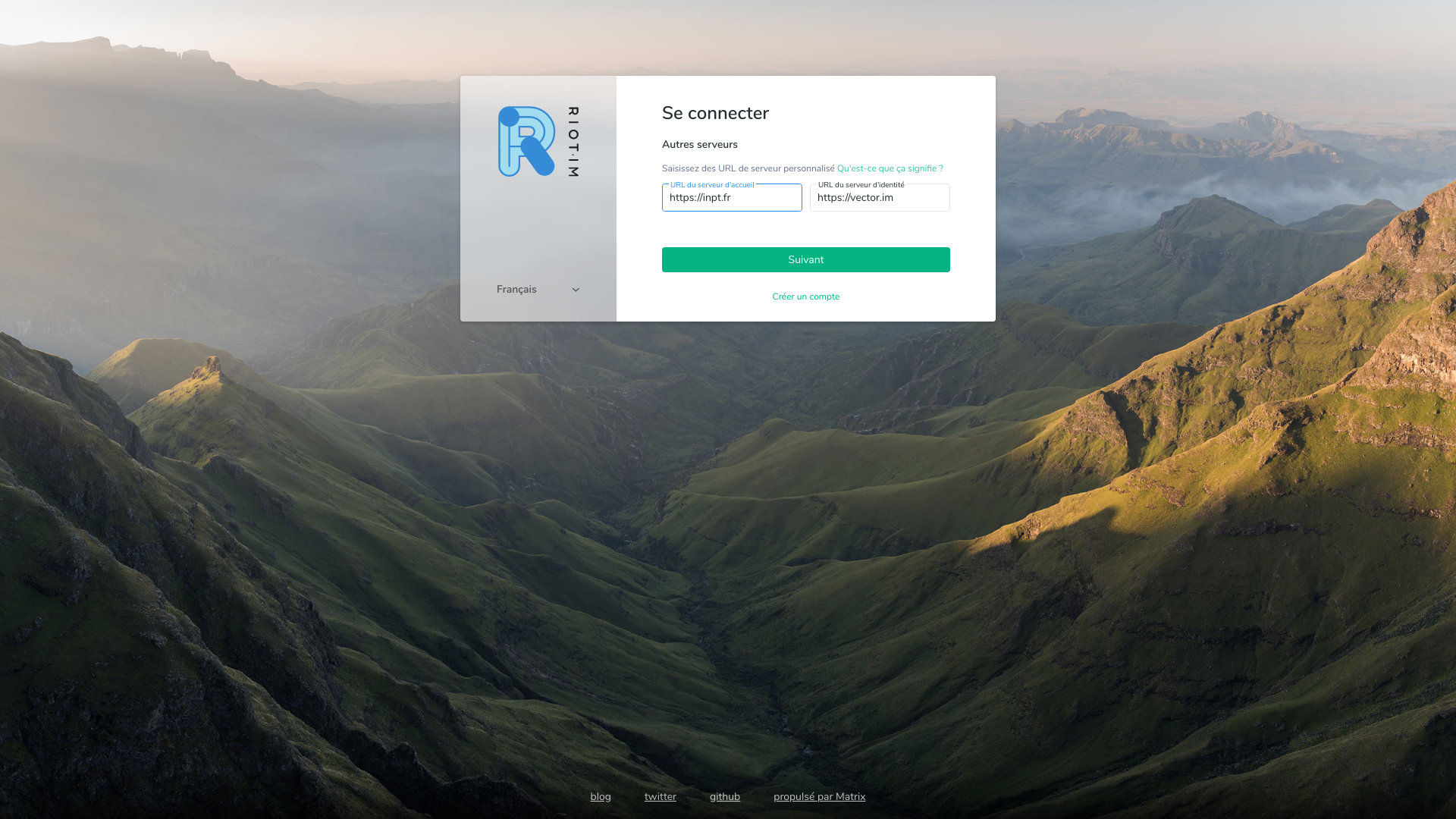Visit the blog footer link
The width and height of the screenshot is (1456, 819).
601,796
